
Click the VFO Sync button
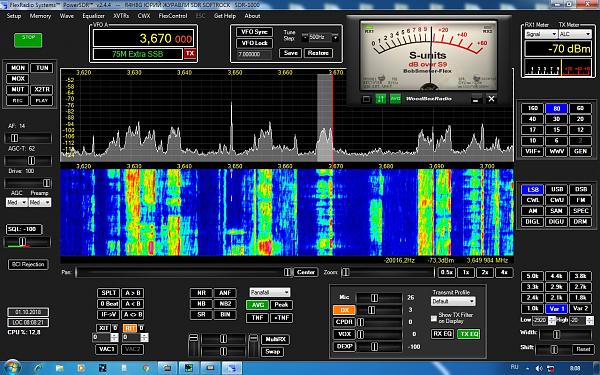pyautogui.click(x=254, y=32)
